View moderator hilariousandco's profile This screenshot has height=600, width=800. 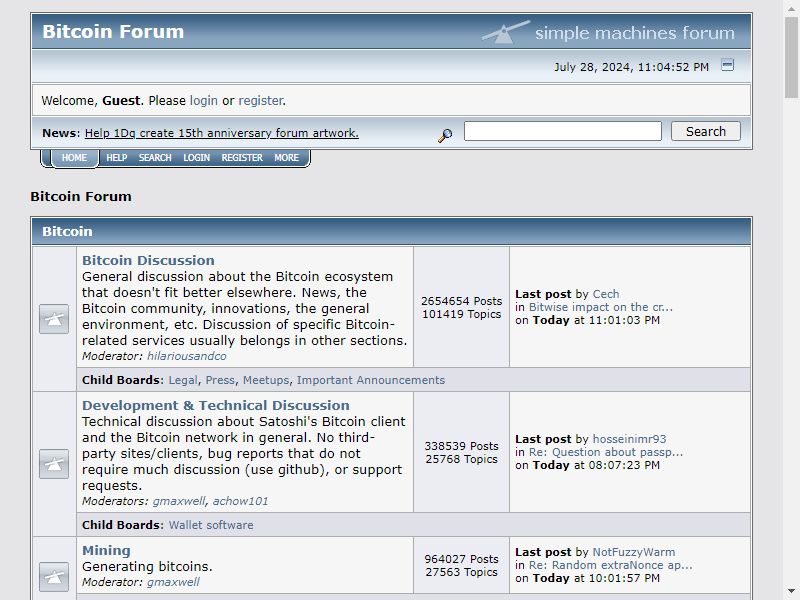pyautogui.click(x=187, y=356)
